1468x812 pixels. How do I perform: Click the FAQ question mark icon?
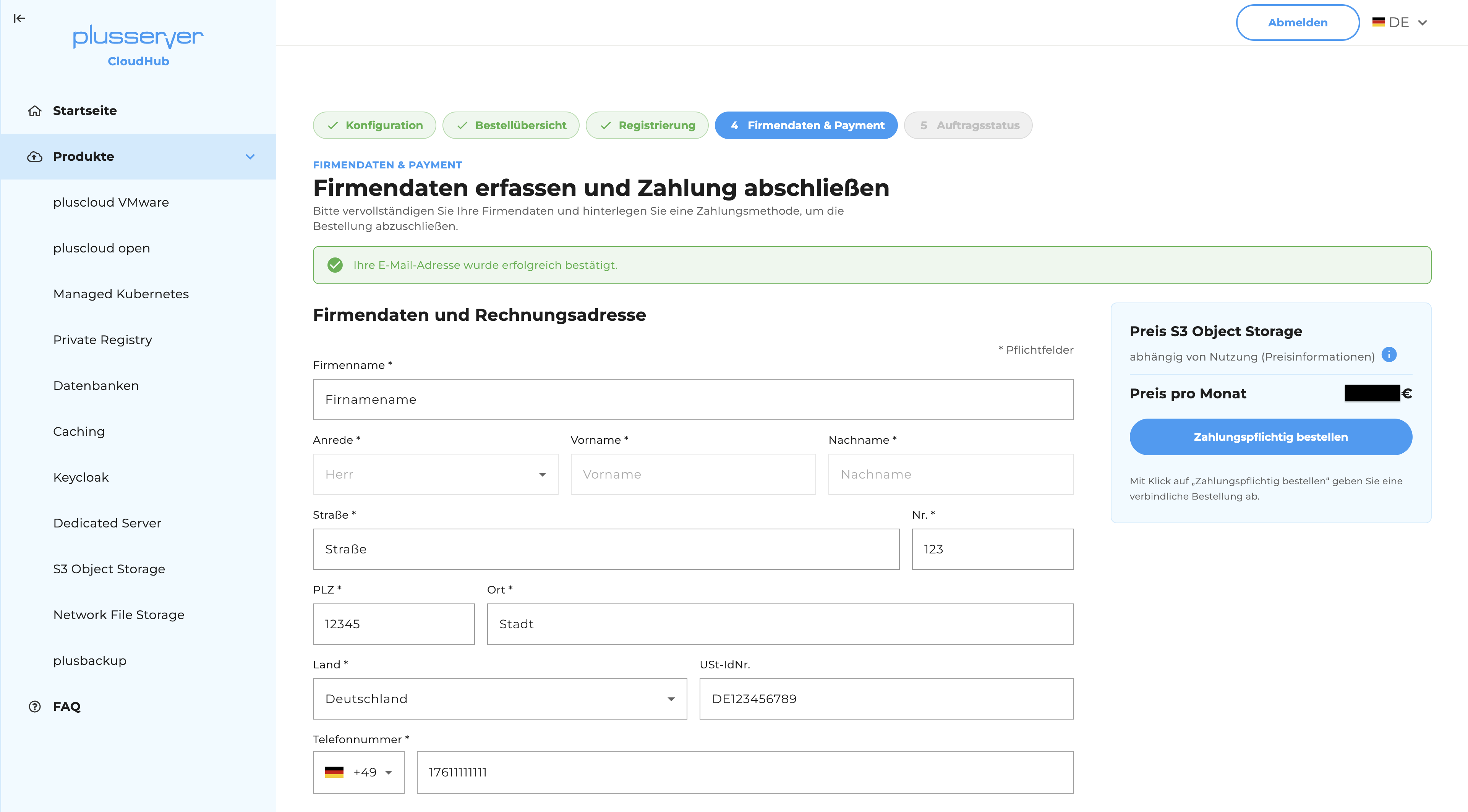35,707
